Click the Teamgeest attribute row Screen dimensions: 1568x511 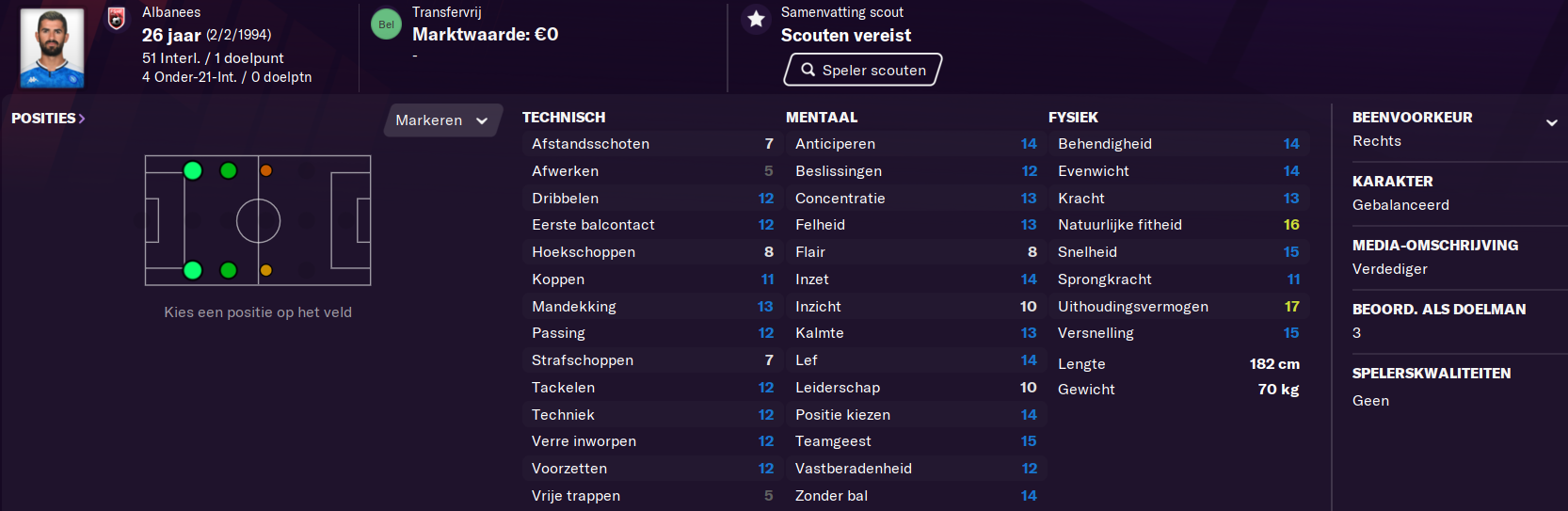pyautogui.click(x=916, y=441)
